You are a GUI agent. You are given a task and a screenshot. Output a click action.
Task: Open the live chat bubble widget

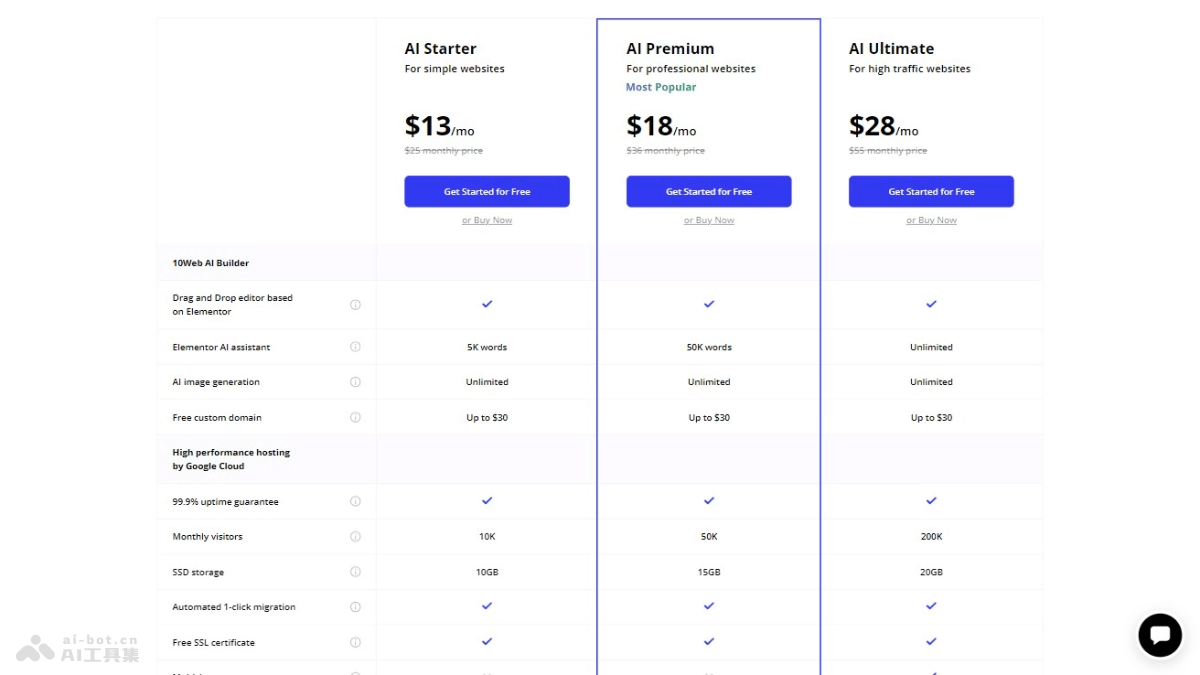[1160, 635]
